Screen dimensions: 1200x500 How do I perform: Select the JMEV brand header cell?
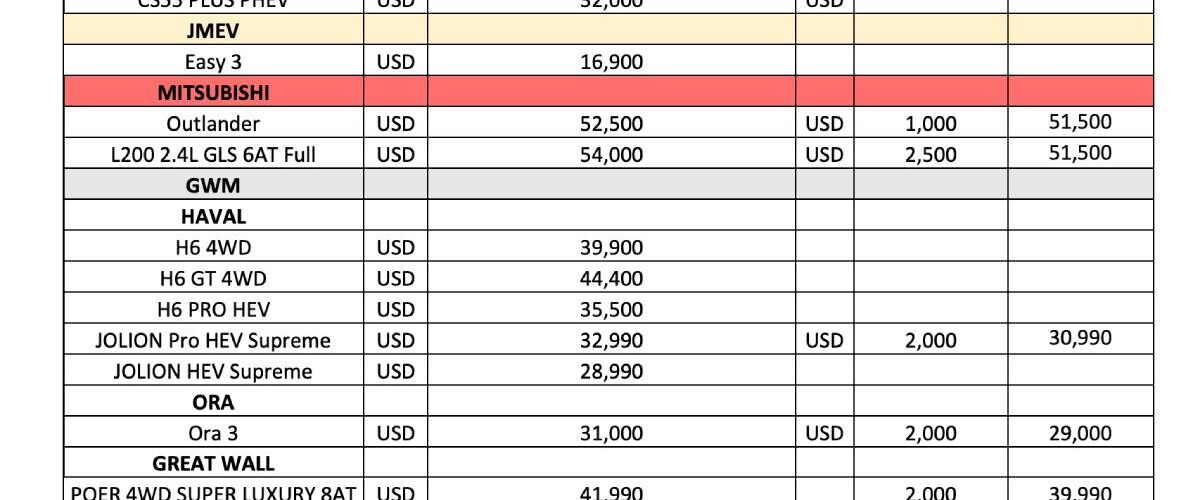click(x=214, y=31)
